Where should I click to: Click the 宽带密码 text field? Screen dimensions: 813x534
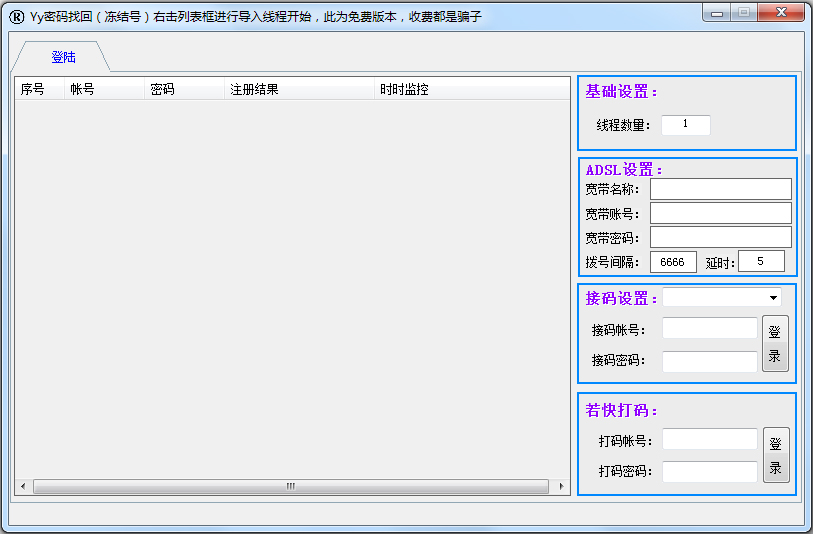(720, 237)
